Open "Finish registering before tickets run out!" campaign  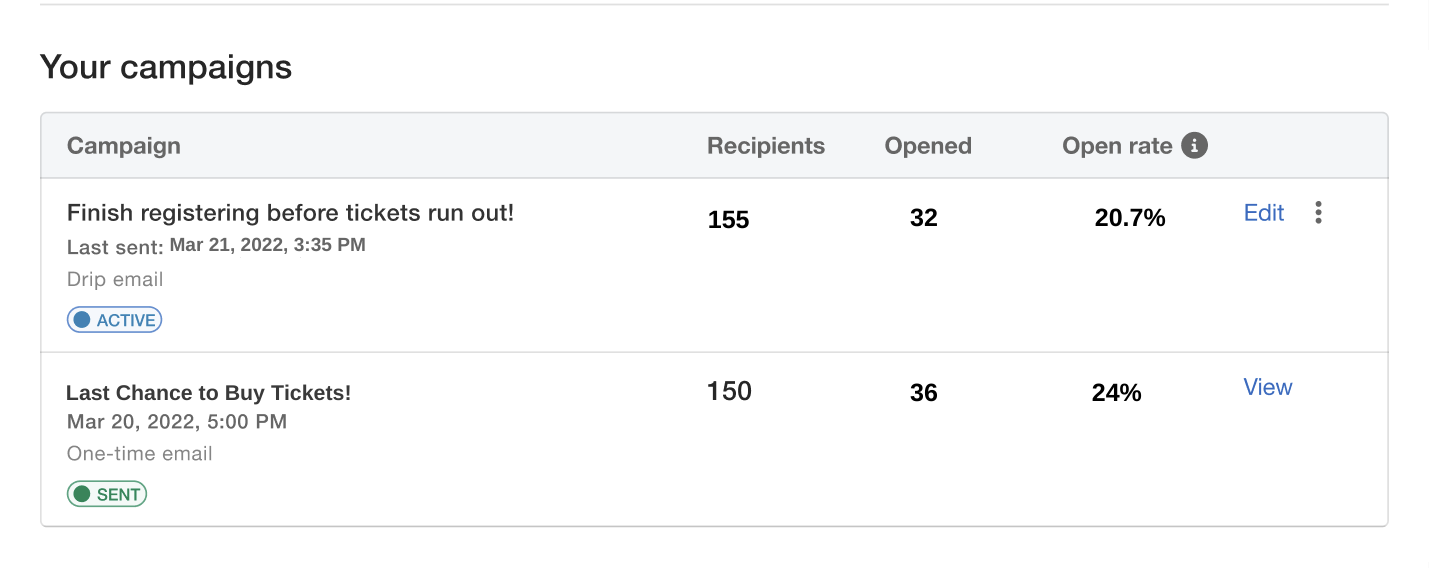click(290, 213)
